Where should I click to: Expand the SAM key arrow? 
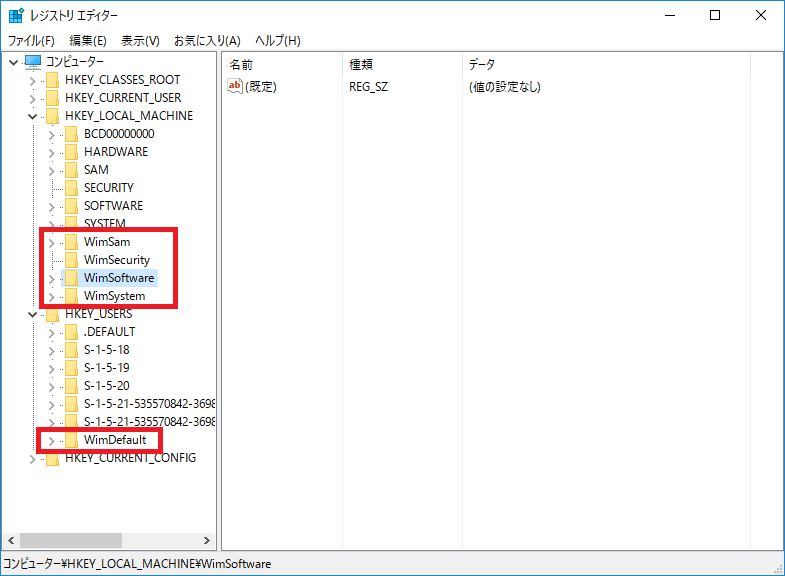[x=51, y=171]
